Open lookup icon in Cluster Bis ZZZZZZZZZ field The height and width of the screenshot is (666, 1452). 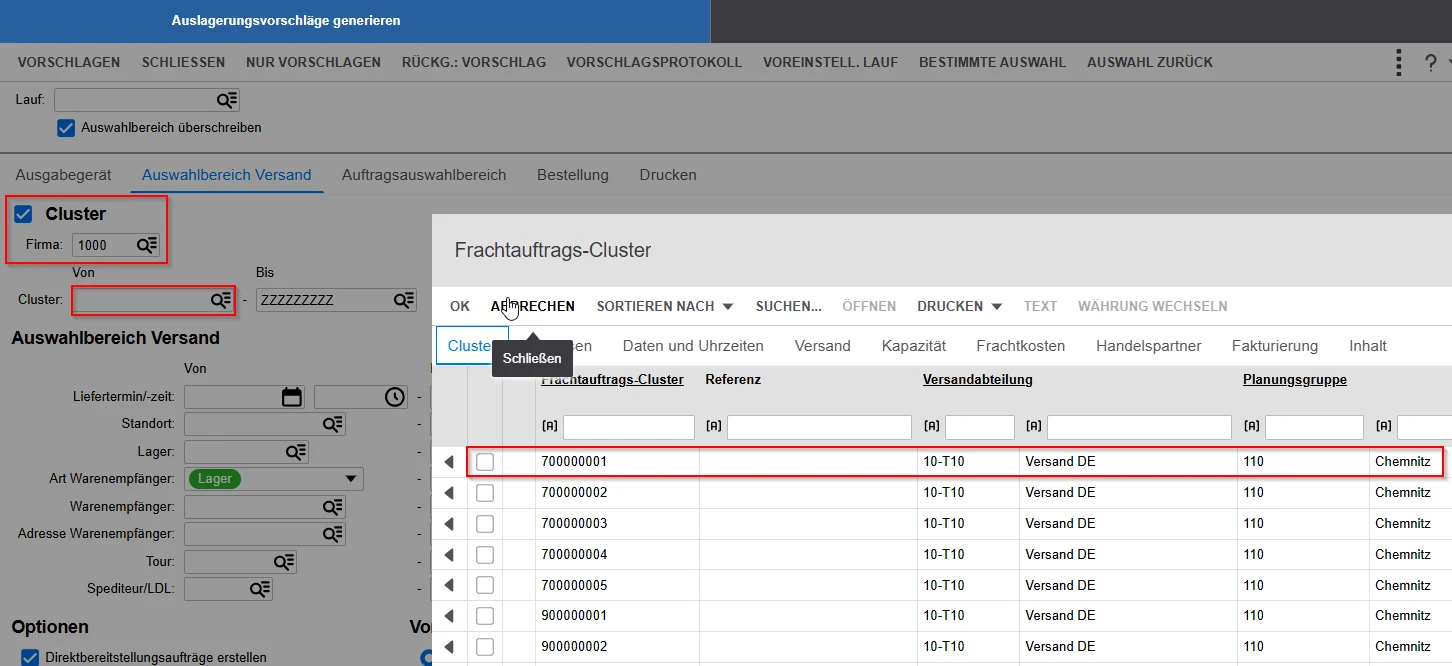404,300
